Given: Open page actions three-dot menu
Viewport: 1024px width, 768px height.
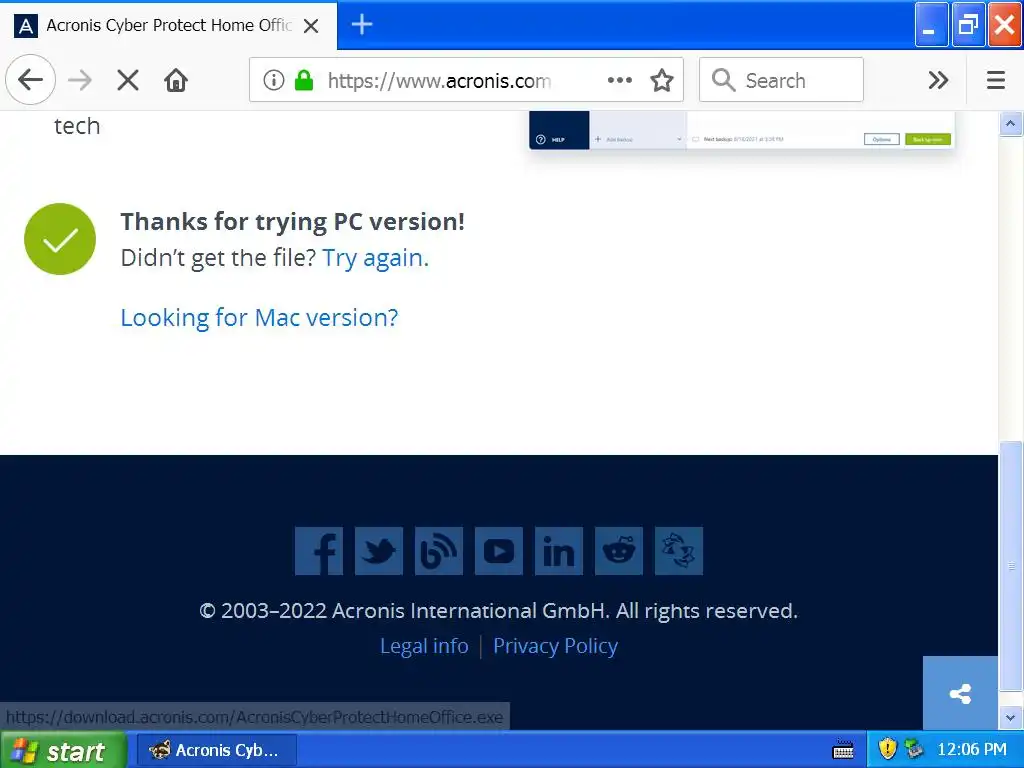Looking at the screenshot, I should click(619, 80).
